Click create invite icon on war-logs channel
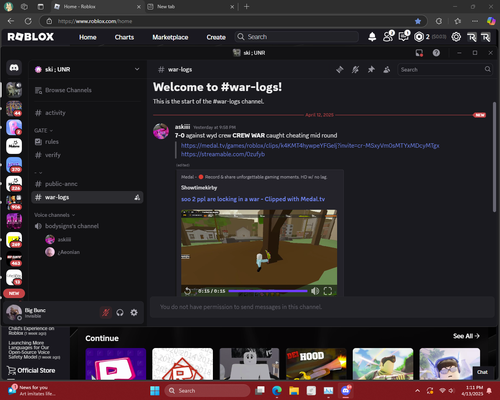This screenshot has width=500, height=400. pos(137,197)
